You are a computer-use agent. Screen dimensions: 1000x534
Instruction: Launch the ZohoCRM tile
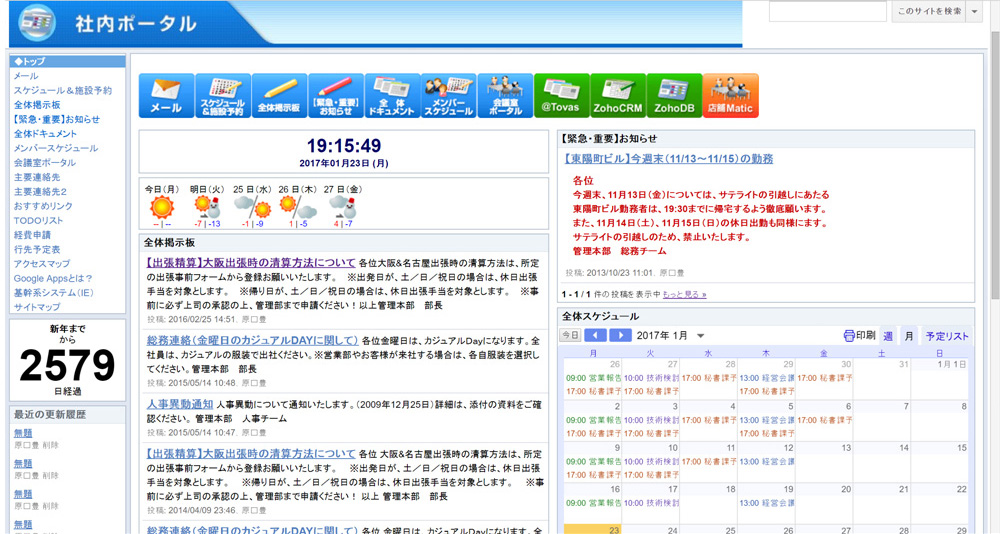pyautogui.click(x=617, y=96)
